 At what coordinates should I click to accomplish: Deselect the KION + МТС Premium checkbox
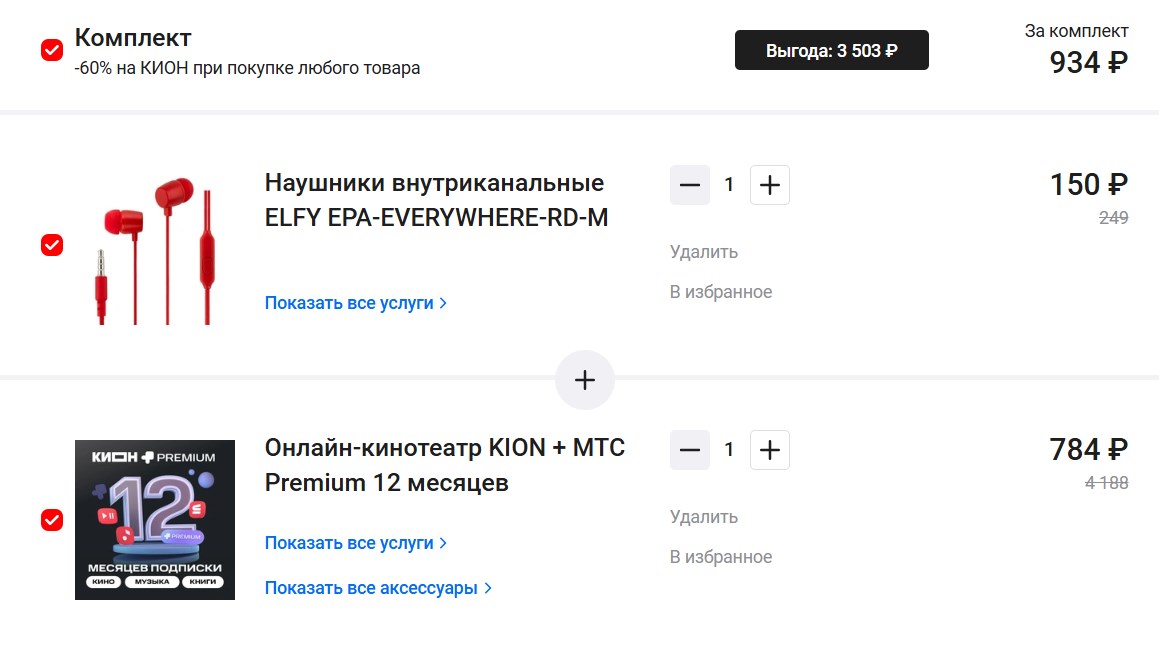pyautogui.click(x=52, y=520)
